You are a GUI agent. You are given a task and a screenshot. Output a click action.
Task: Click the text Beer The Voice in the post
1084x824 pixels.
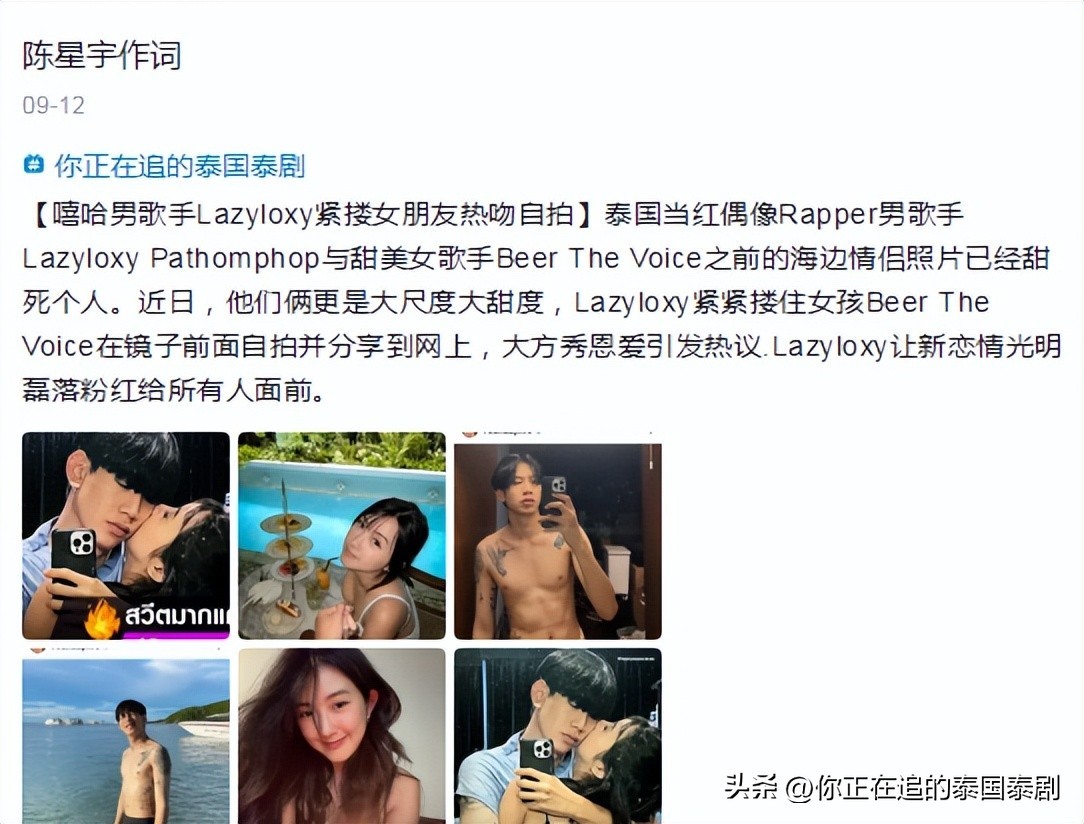pos(599,259)
